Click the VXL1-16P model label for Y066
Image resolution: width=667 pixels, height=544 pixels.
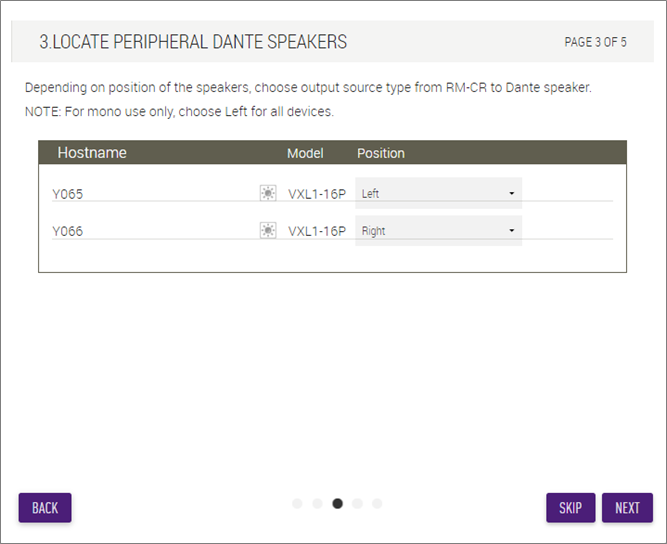tap(317, 231)
